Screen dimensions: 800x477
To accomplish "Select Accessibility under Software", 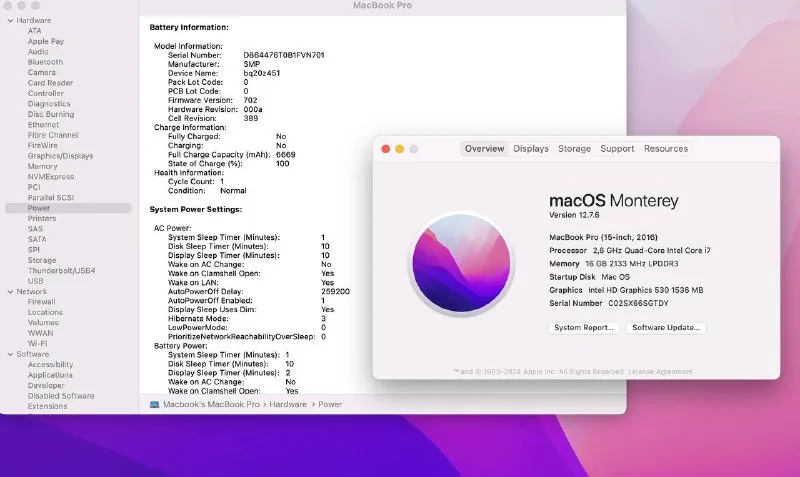I will 51,364.
